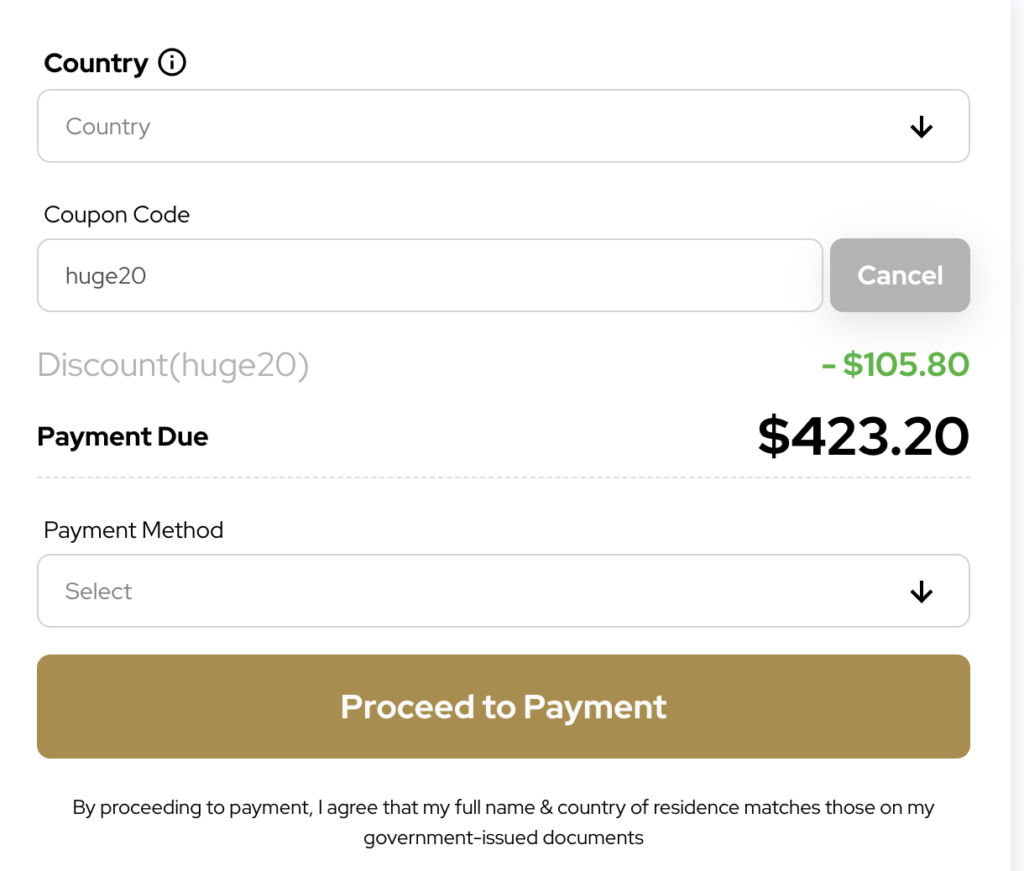Click the Payment Due label
Screen dimensions: 1024x871
(123, 437)
